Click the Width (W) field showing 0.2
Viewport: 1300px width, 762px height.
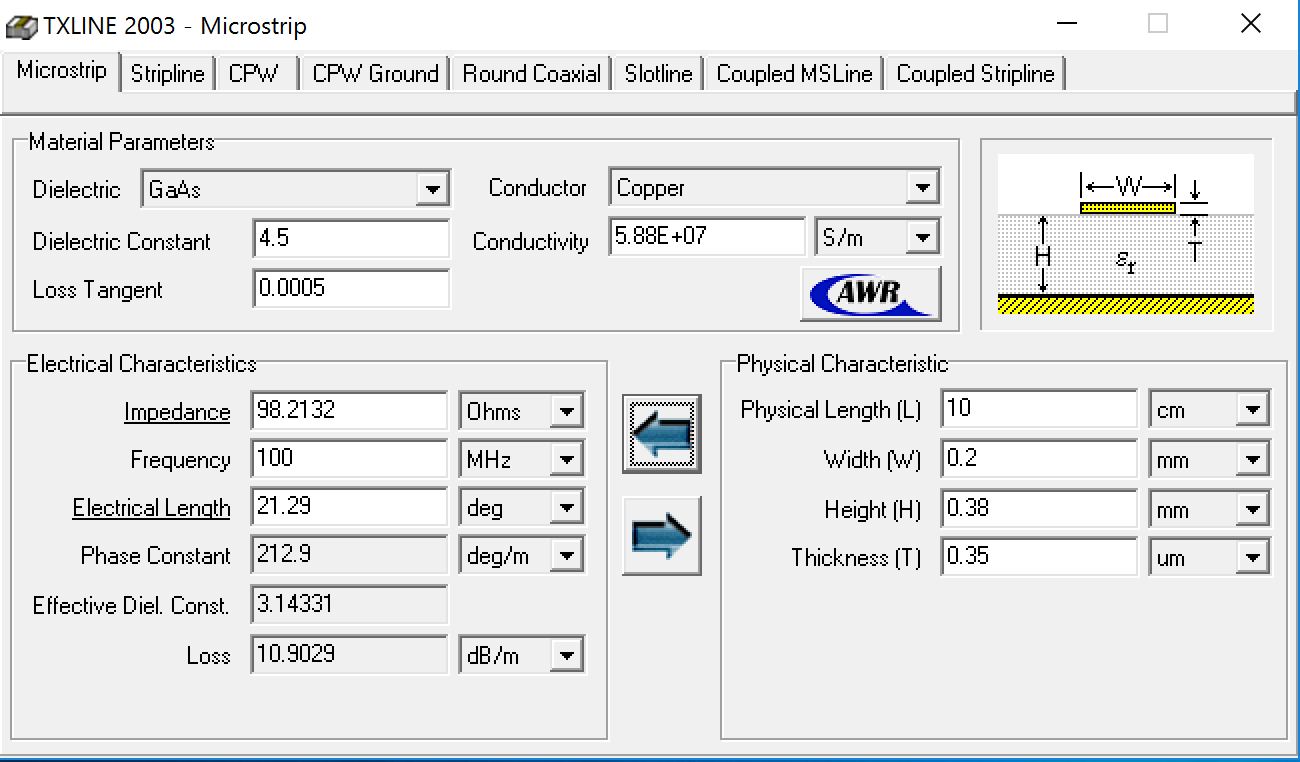(x=1039, y=460)
